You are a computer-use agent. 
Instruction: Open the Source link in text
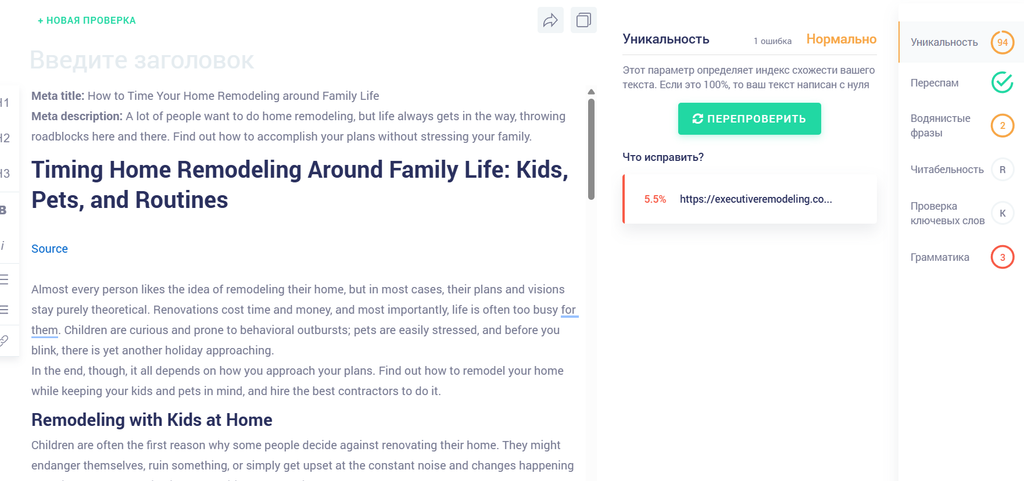(50, 249)
